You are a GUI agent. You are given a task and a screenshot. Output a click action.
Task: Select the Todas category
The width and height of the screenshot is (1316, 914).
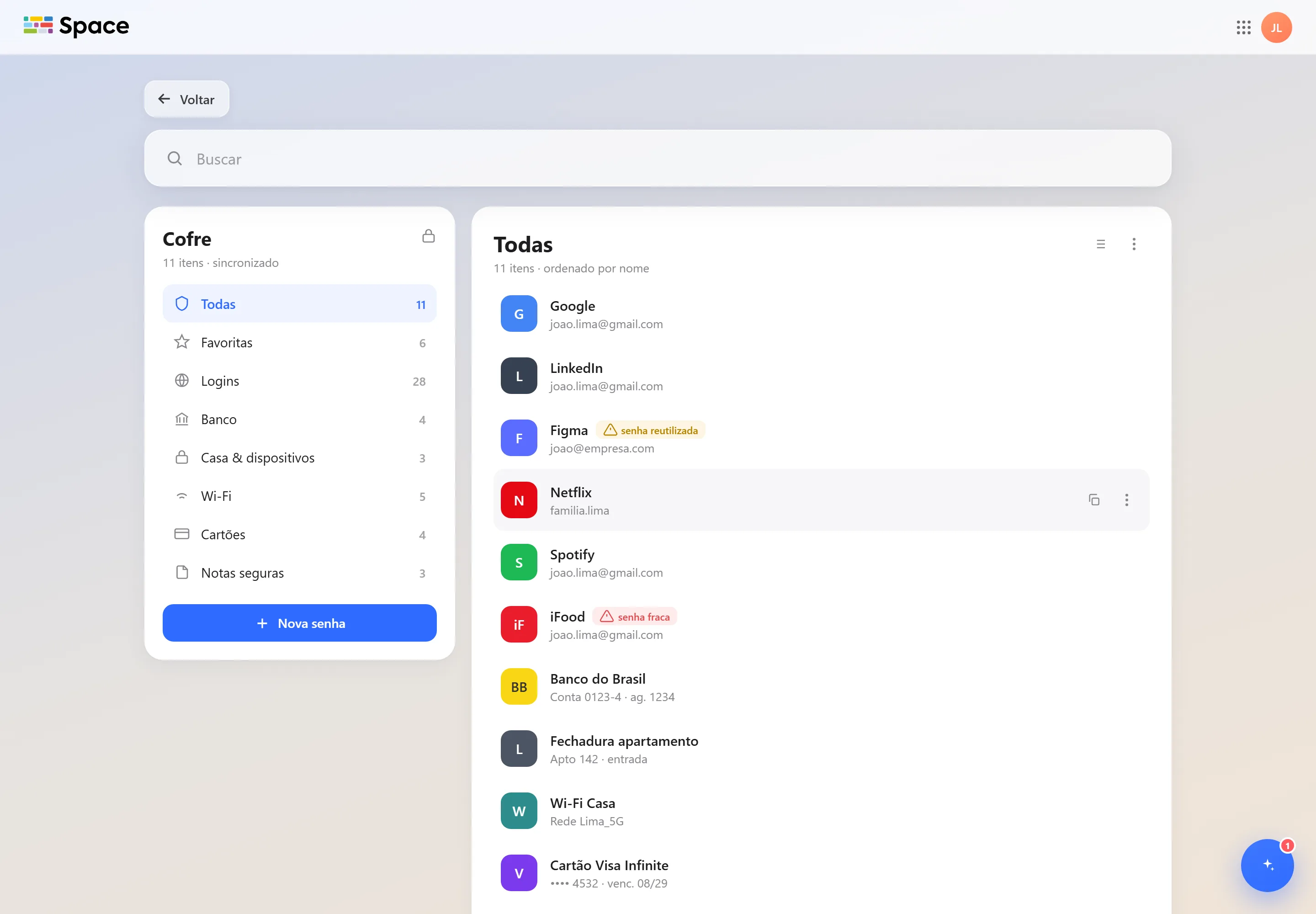[x=299, y=304]
